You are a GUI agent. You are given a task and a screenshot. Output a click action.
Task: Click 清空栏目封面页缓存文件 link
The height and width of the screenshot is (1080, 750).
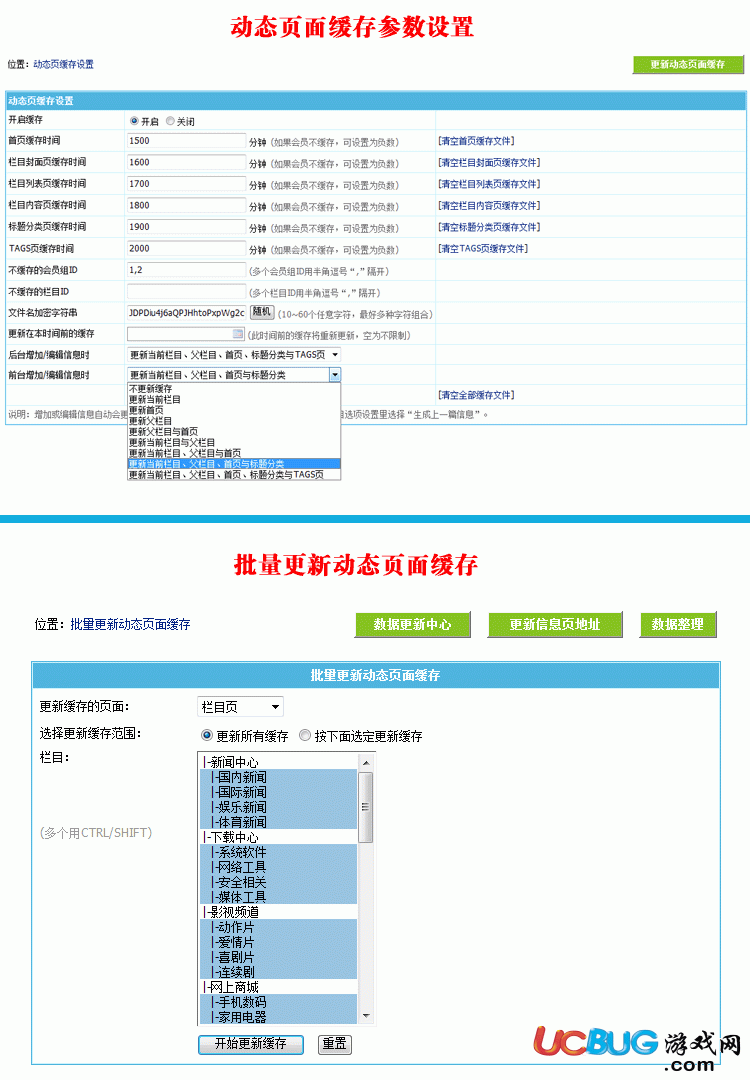pyautogui.click(x=489, y=163)
